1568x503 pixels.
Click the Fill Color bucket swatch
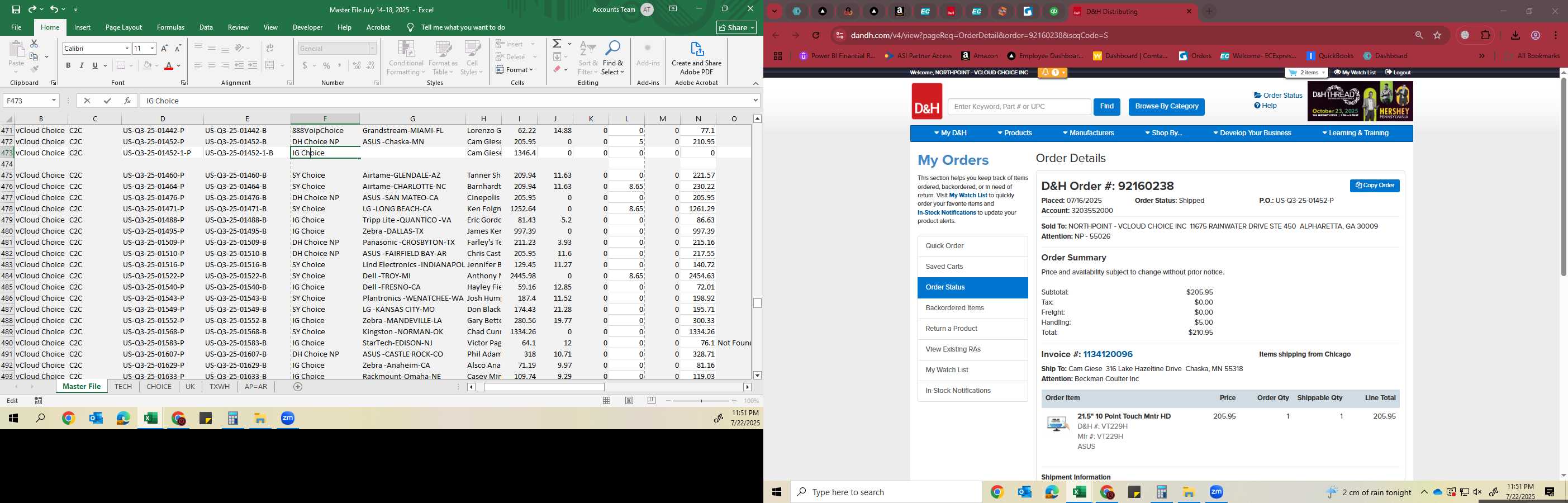point(147,66)
